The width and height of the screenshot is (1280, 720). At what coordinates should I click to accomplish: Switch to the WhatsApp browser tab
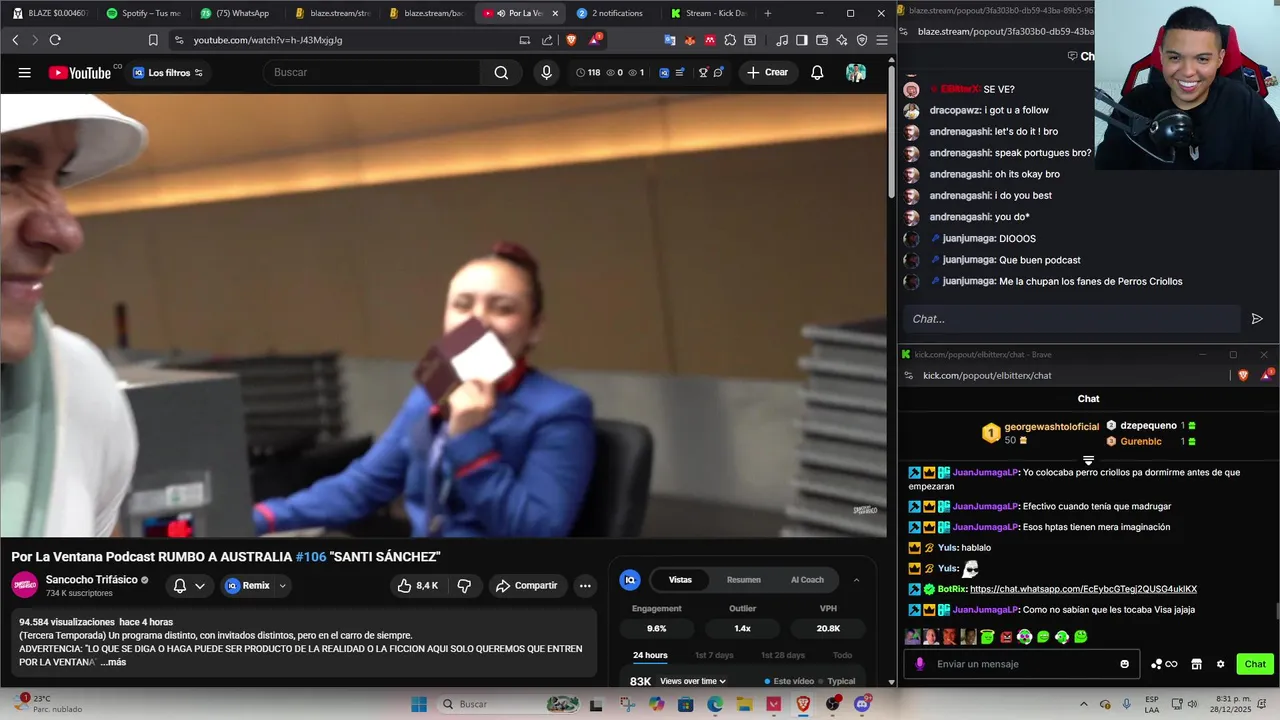(x=237, y=13)
